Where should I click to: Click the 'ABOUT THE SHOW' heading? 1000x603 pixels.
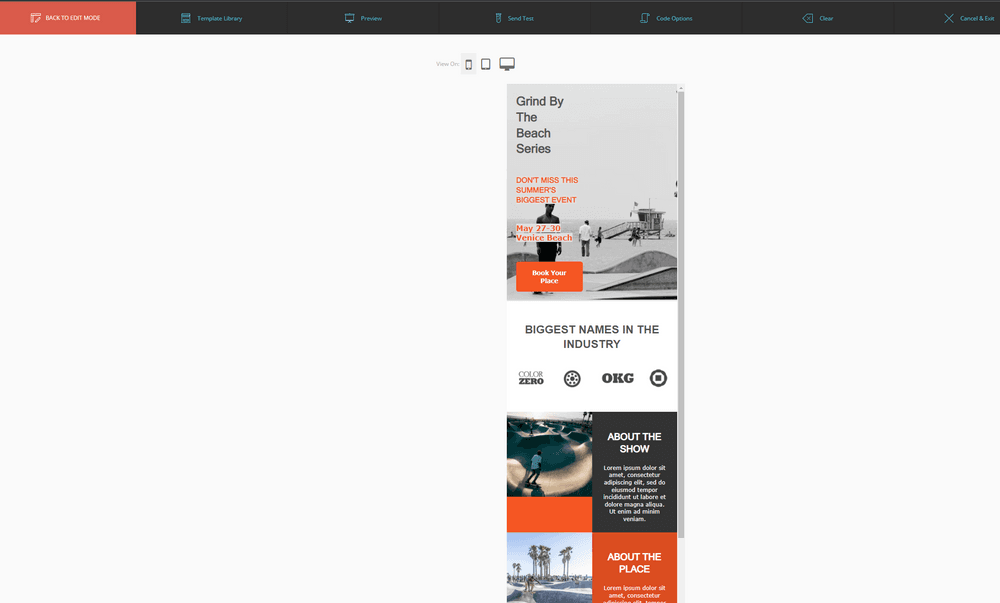pyautogui.click(x=634, y=442)
